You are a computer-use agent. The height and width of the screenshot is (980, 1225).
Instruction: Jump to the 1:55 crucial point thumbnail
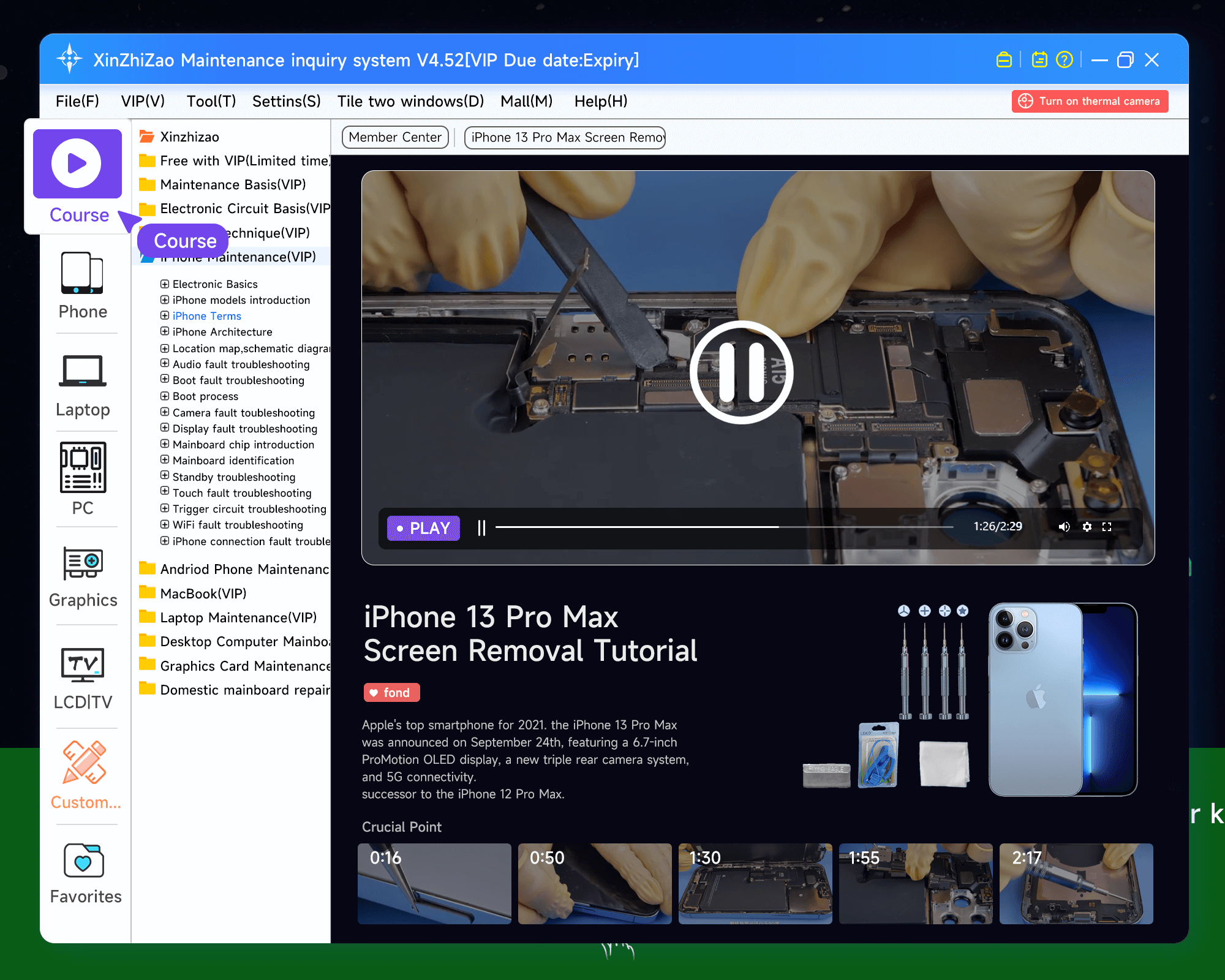(915, 883)
